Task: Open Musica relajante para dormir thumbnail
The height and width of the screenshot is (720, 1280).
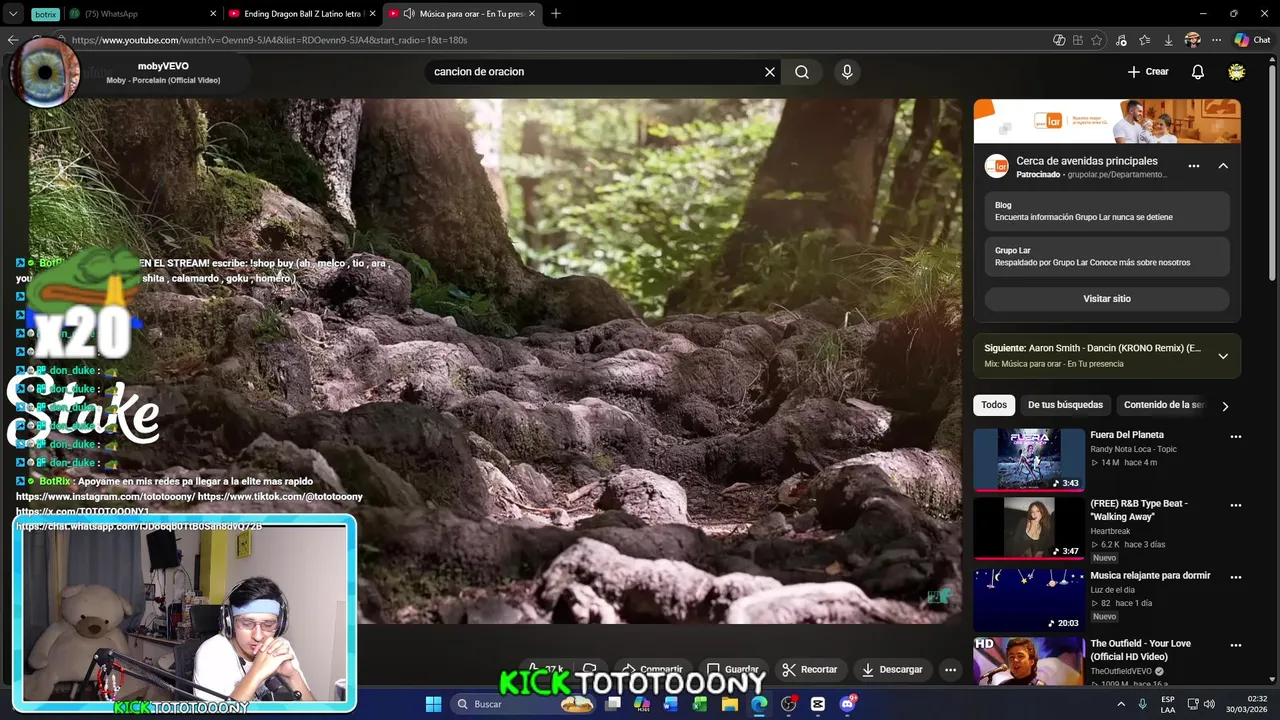Action: 1029,600
